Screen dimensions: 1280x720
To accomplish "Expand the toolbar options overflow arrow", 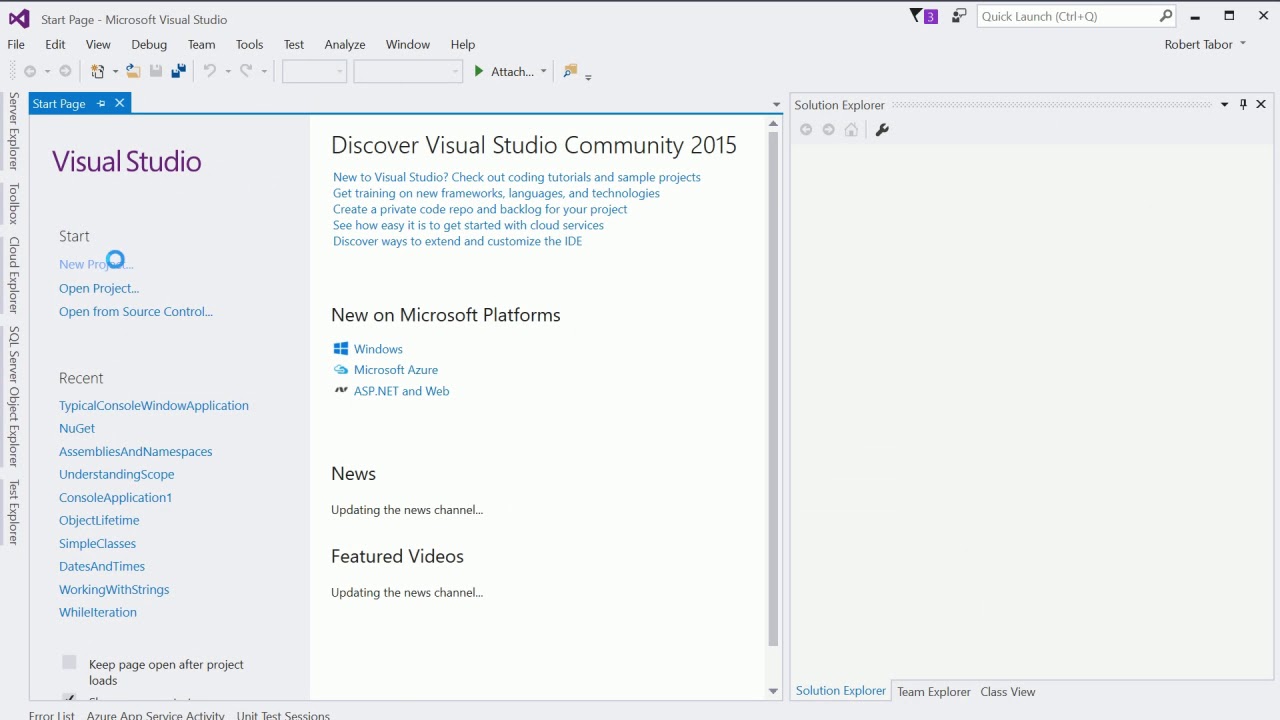I will (588, 76).
